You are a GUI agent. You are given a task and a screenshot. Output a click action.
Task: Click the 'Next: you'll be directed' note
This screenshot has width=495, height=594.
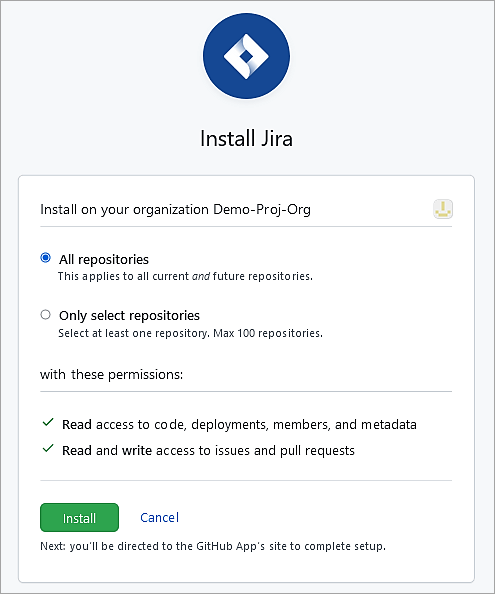click(x=213, y=546)
